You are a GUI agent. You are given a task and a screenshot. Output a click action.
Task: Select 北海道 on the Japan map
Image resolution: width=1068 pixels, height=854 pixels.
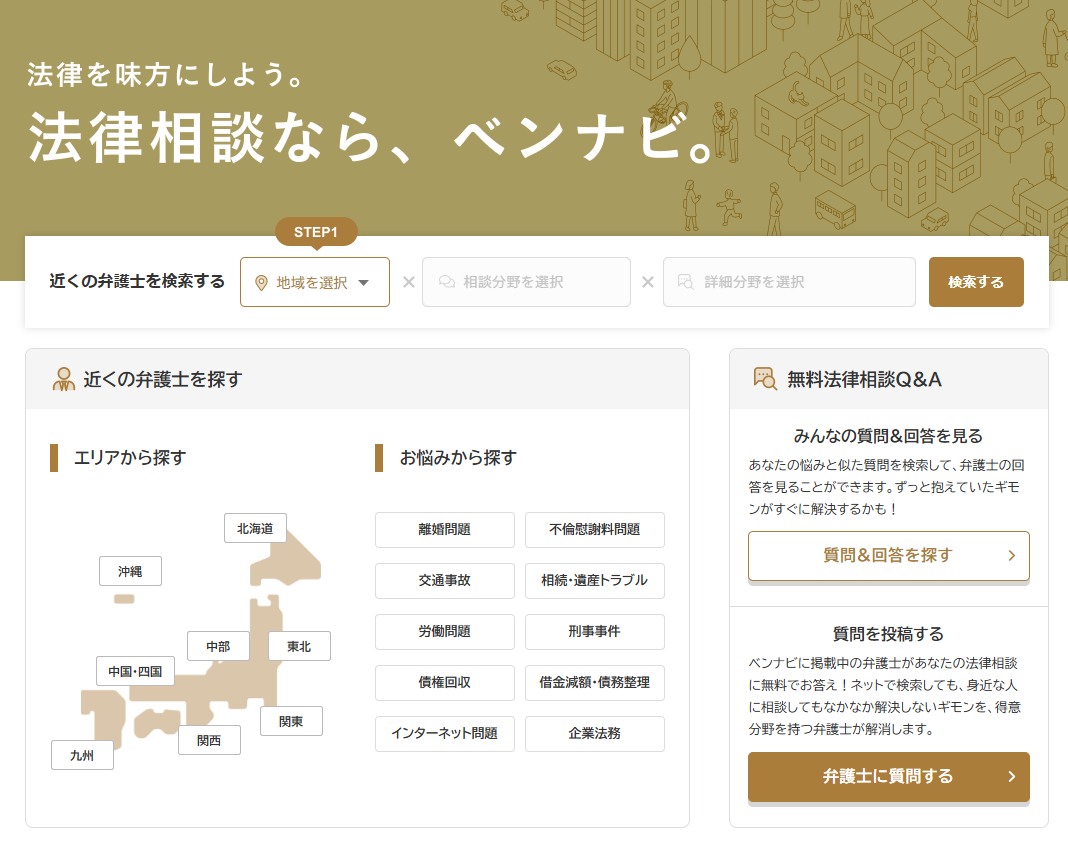[255, 528]
